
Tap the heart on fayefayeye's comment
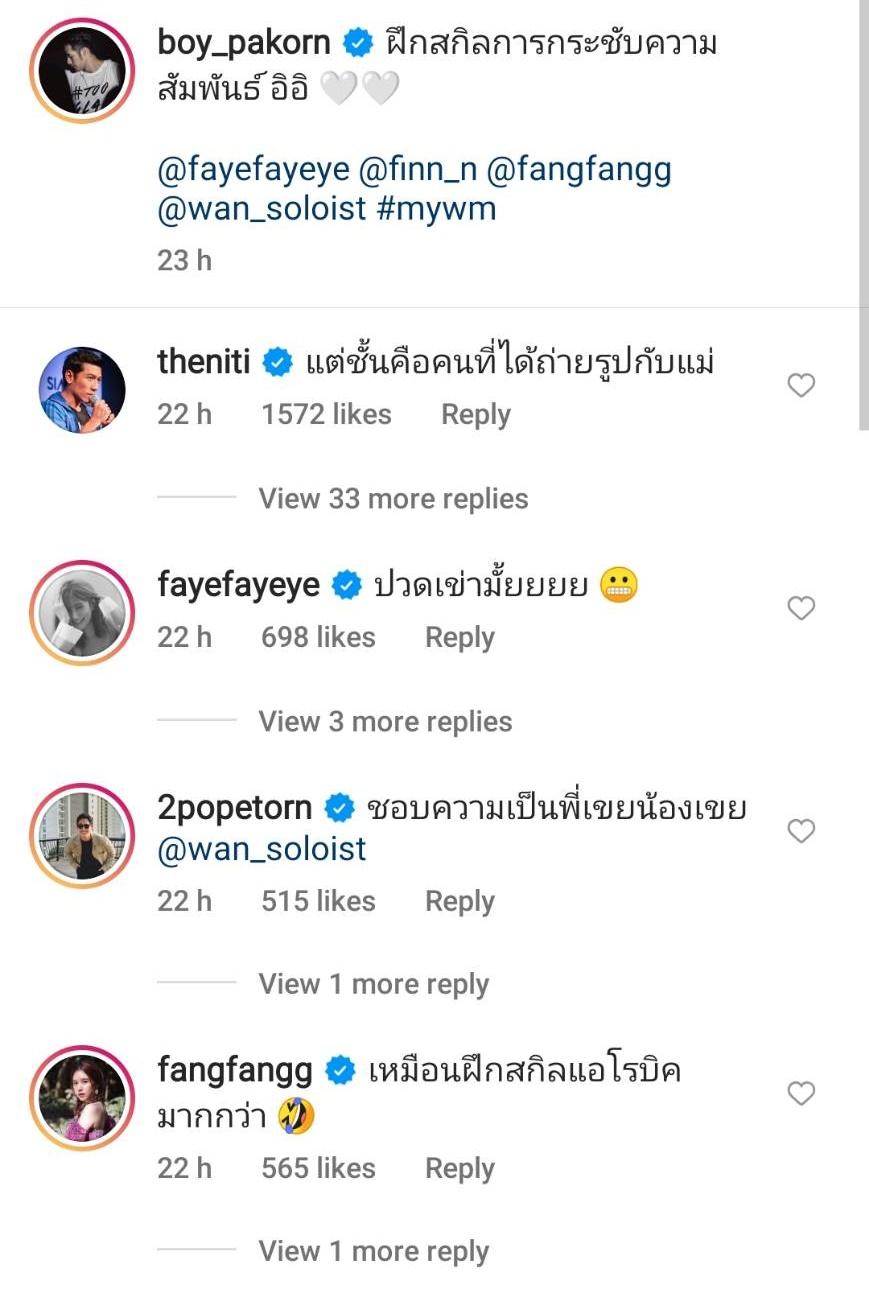point(801,608)
